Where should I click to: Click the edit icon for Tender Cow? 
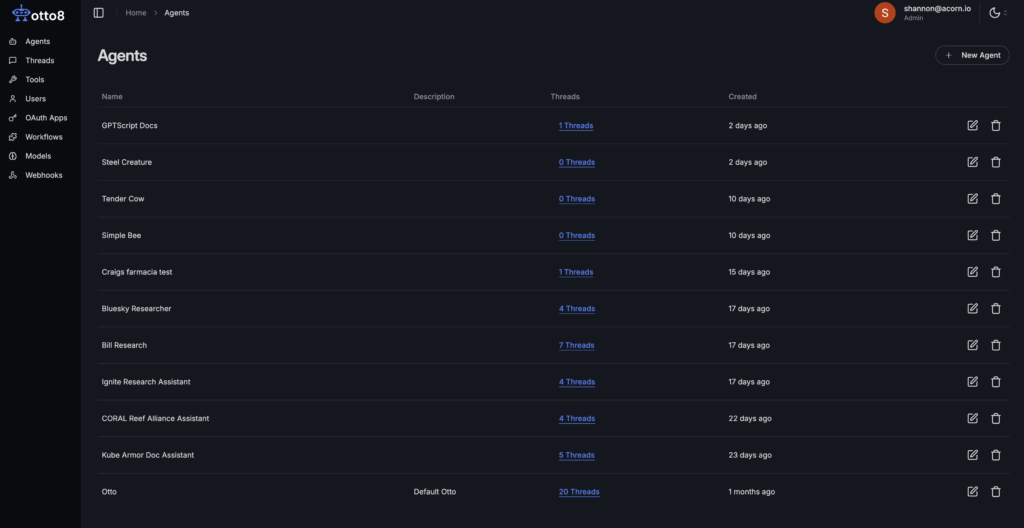click(972, 198)
